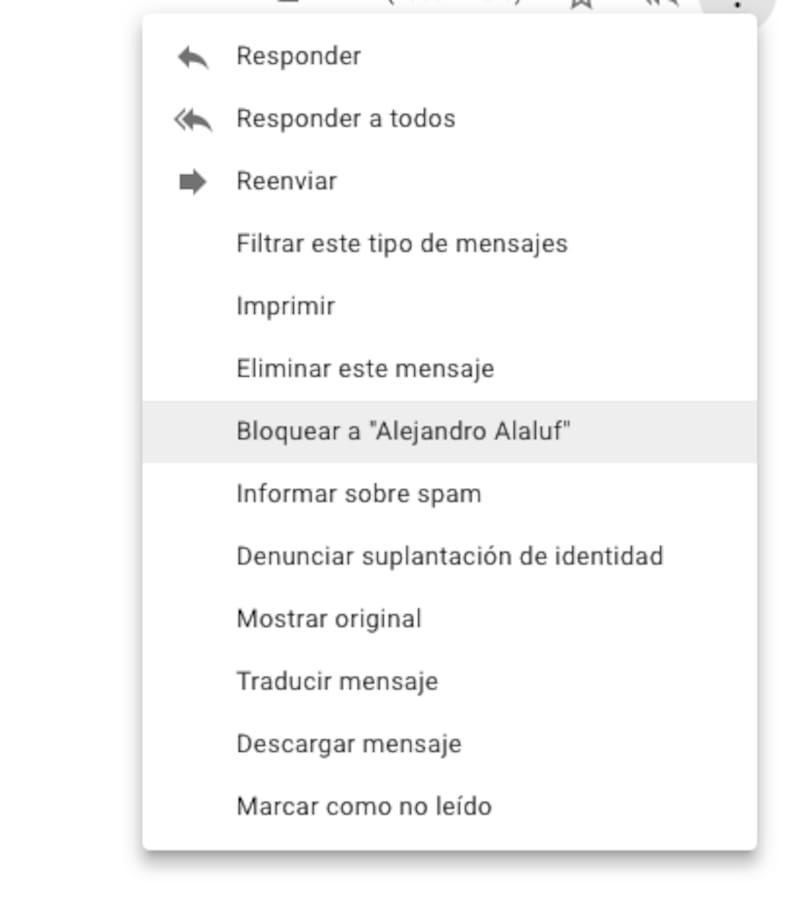800x901 pixels.
Task: Select Denunciar suplantación de identidad
Action: point(449,557)
